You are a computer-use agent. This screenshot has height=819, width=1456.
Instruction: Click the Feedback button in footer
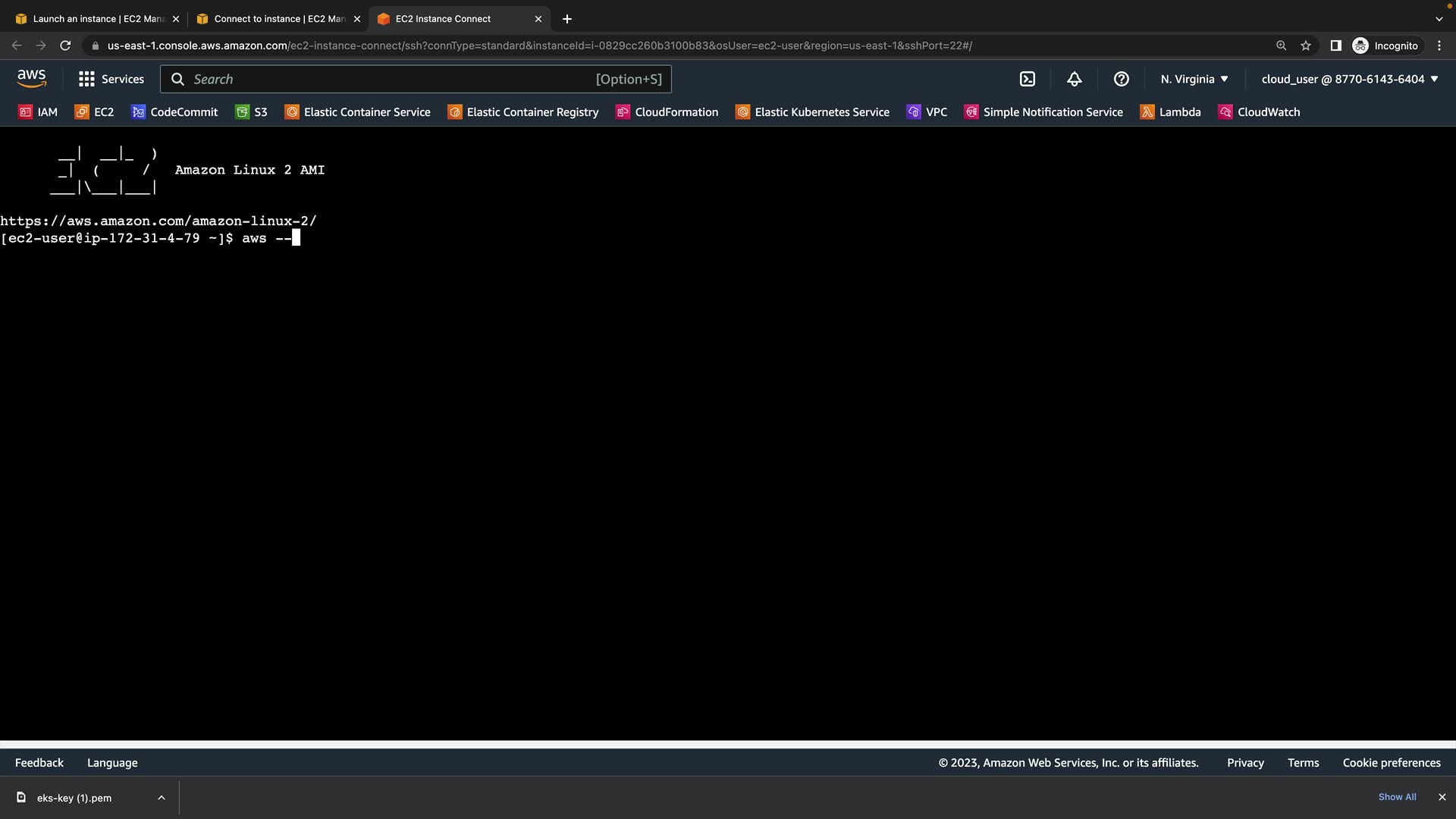tap(39, 763)
